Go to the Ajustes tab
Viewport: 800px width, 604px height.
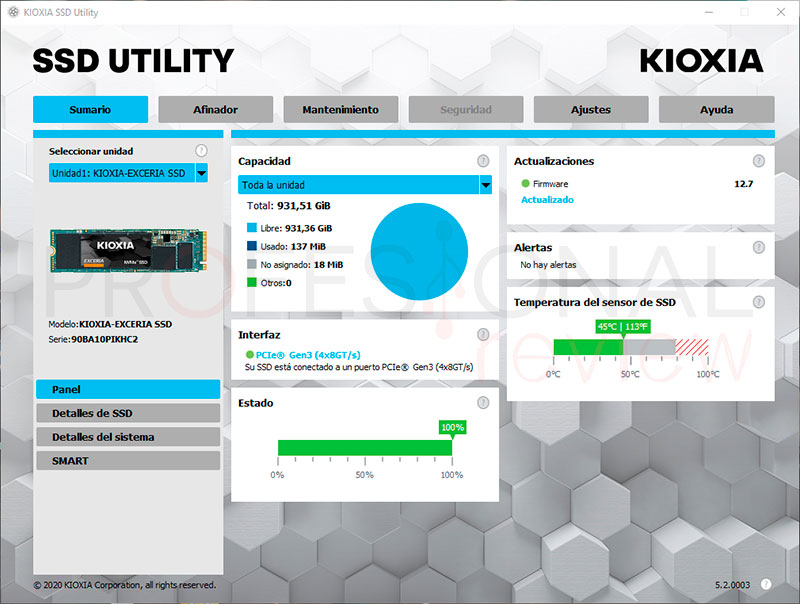(x=591, y=109)
